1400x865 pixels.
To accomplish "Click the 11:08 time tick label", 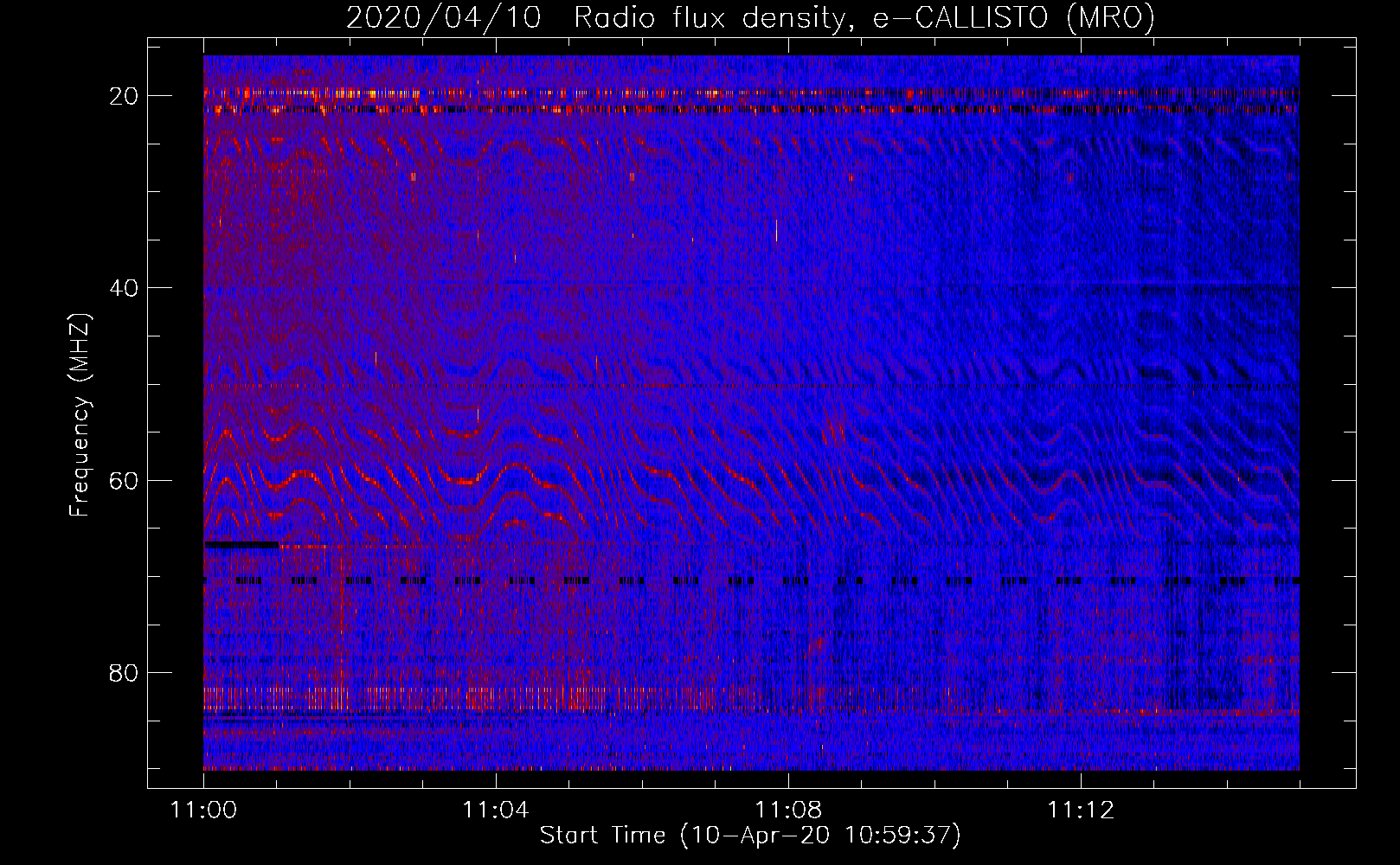I will click(x=787, y=811).
